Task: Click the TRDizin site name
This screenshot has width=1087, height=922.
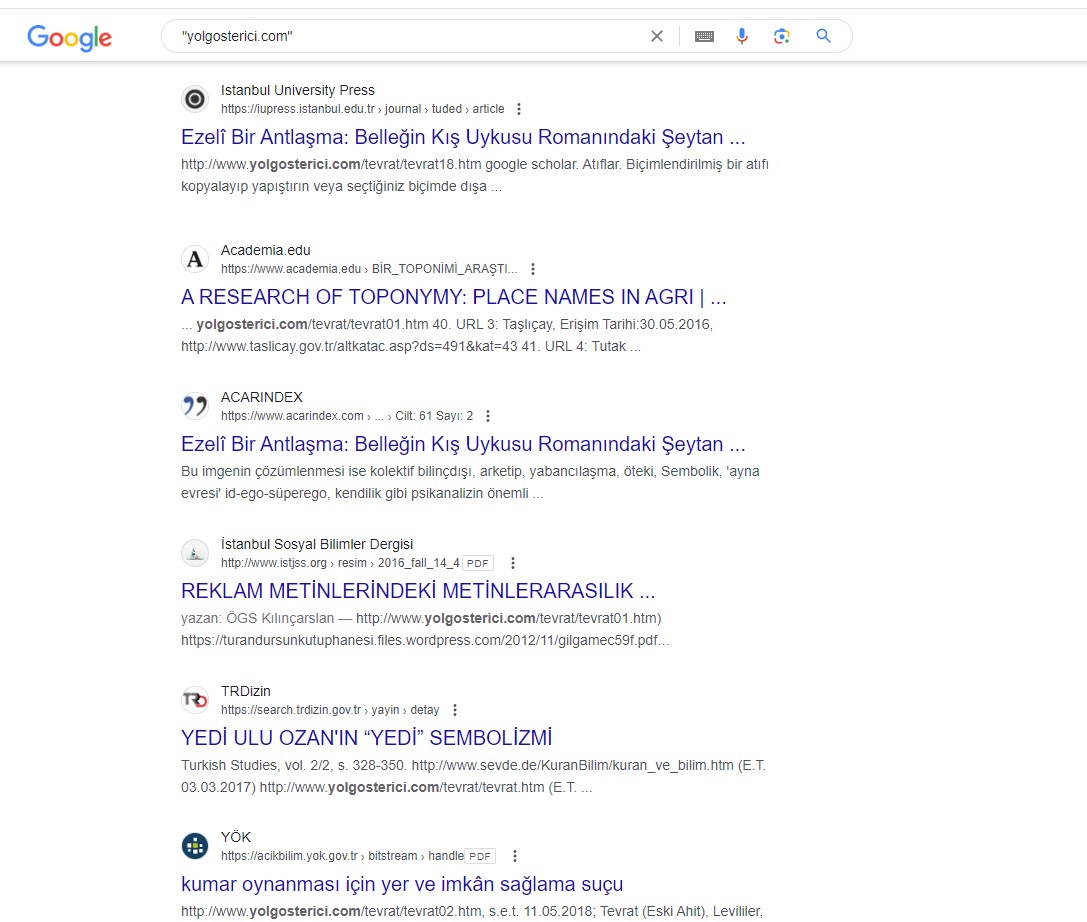Action: (245, 691)
